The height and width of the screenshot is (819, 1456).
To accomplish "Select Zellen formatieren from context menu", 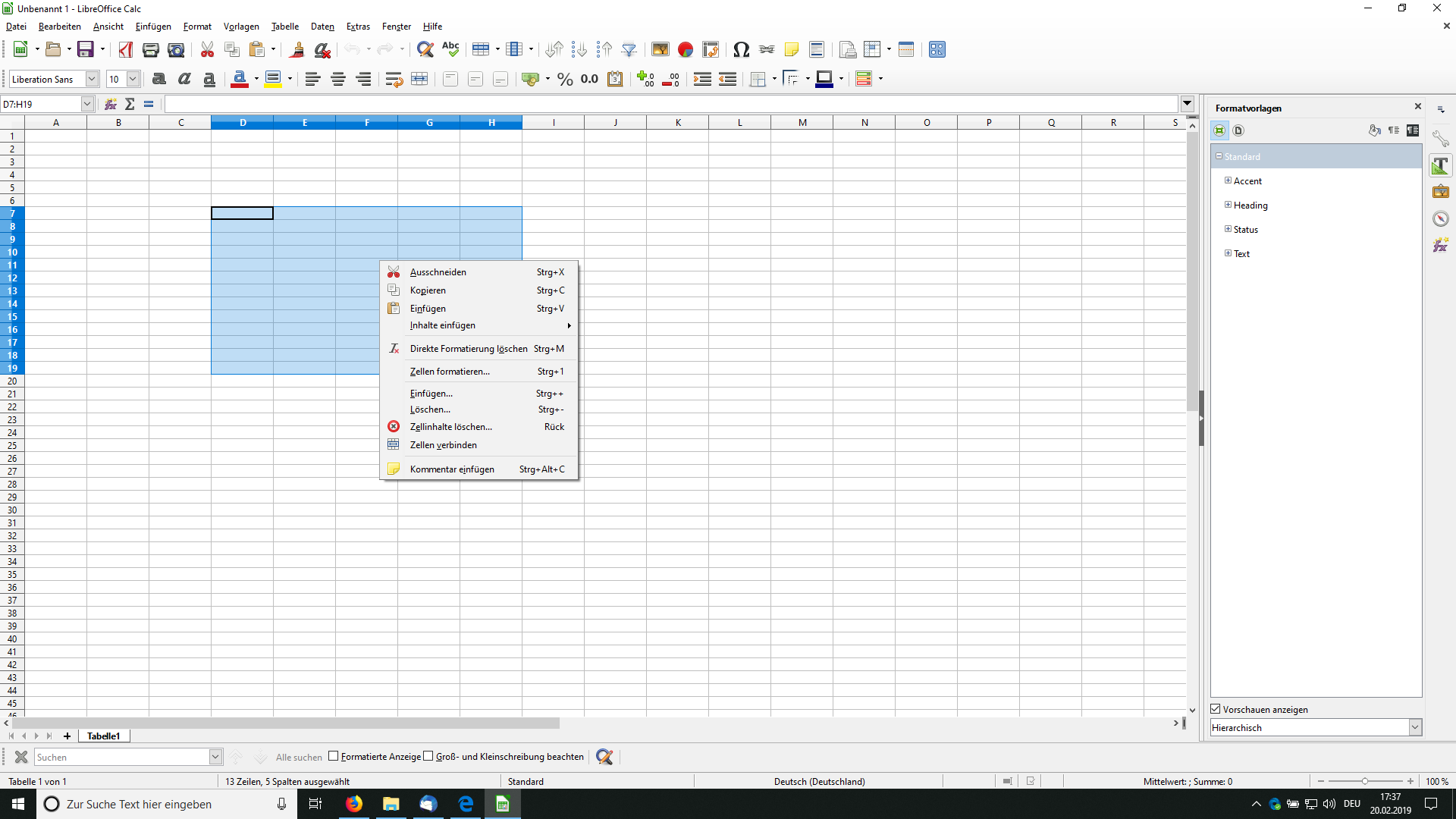I will [x=449, y=370].
